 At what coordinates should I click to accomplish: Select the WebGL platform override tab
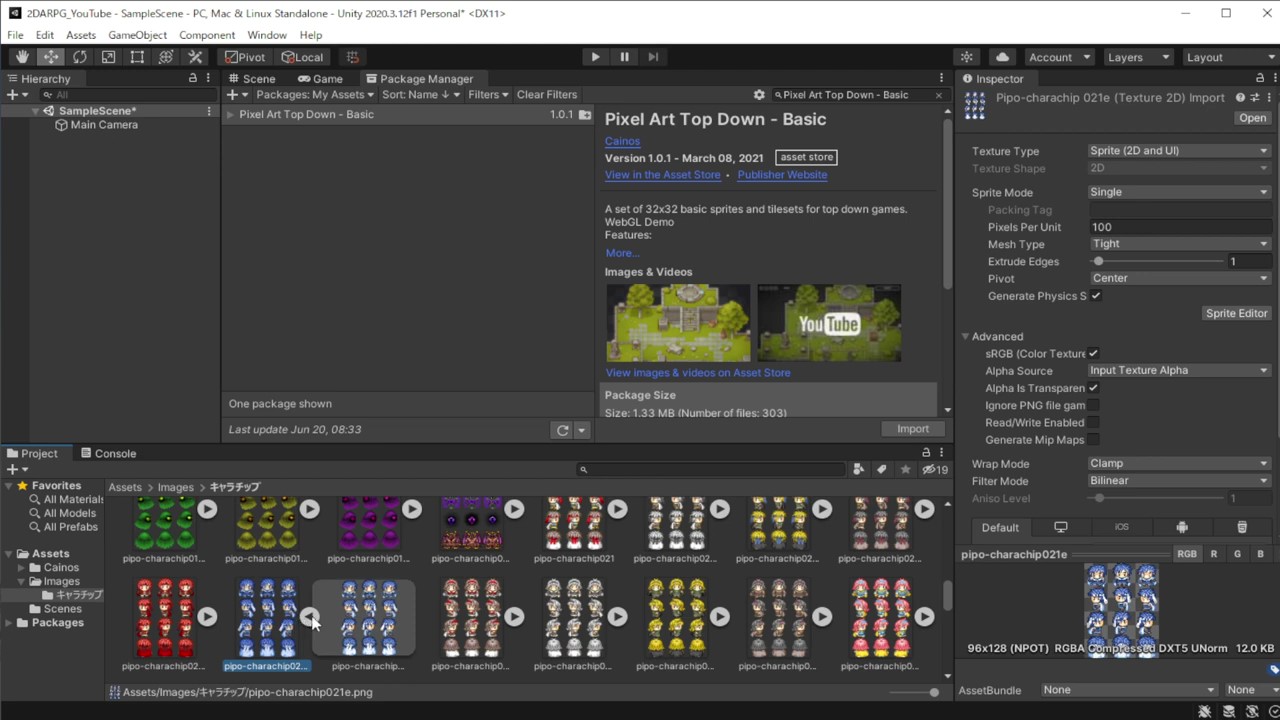click(x=1242, y=527)
